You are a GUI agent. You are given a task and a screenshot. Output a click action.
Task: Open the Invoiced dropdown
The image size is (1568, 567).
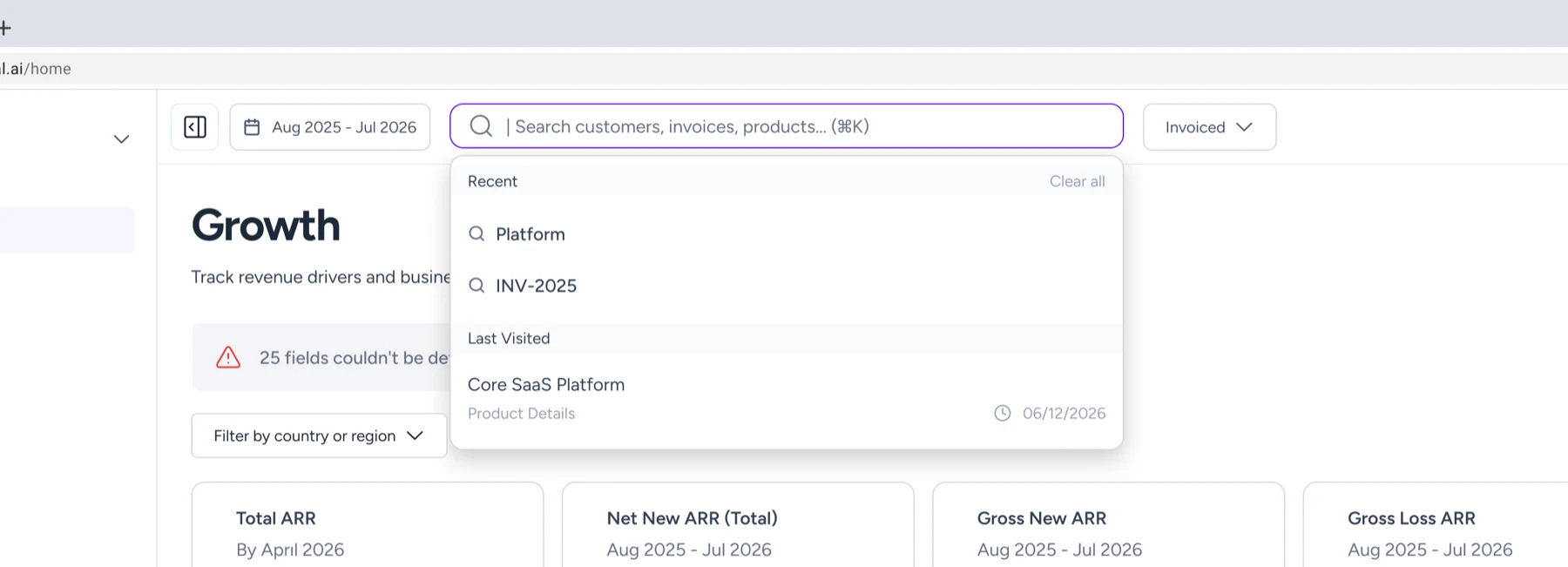click(1209, 127)
